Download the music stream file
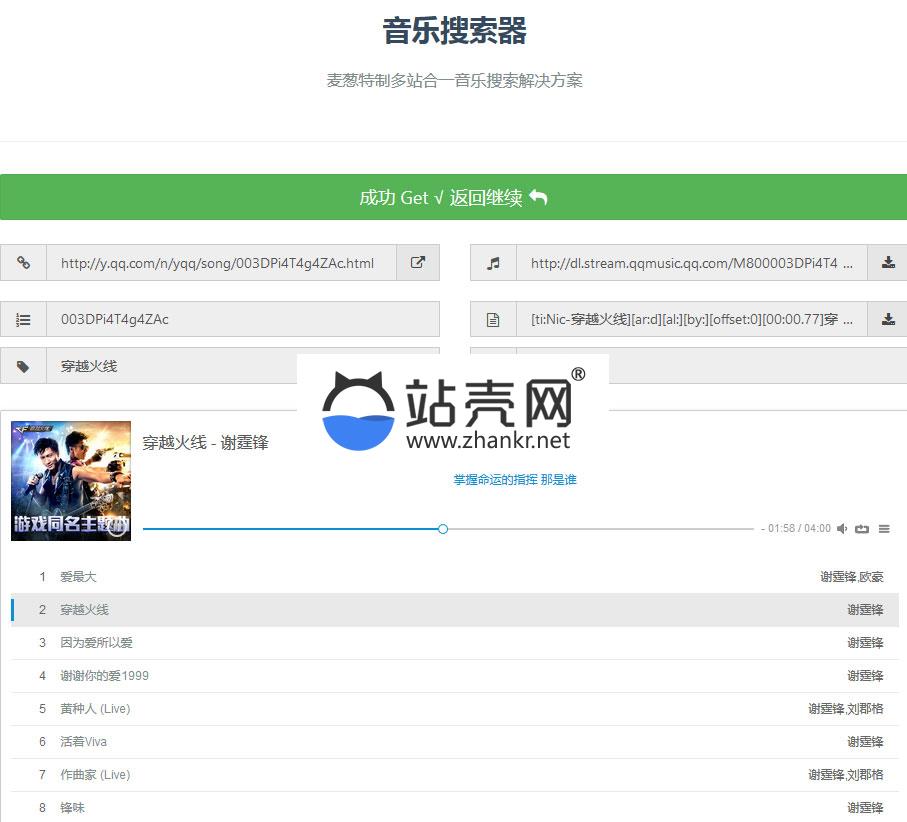The image size is (907, 822). point(887,263)
